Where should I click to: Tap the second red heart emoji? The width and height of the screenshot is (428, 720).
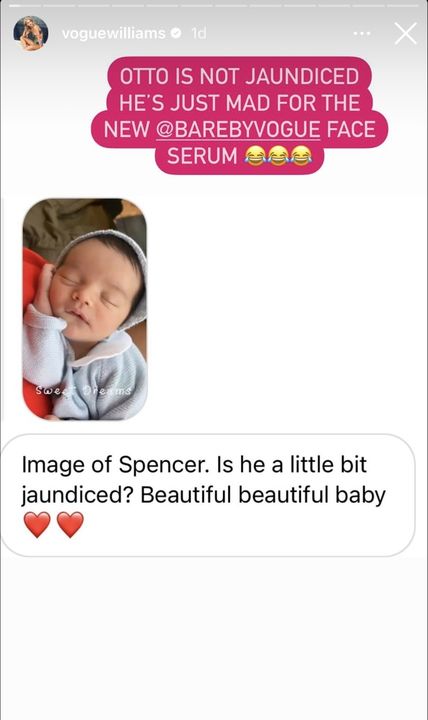click(x=70, y=525)
